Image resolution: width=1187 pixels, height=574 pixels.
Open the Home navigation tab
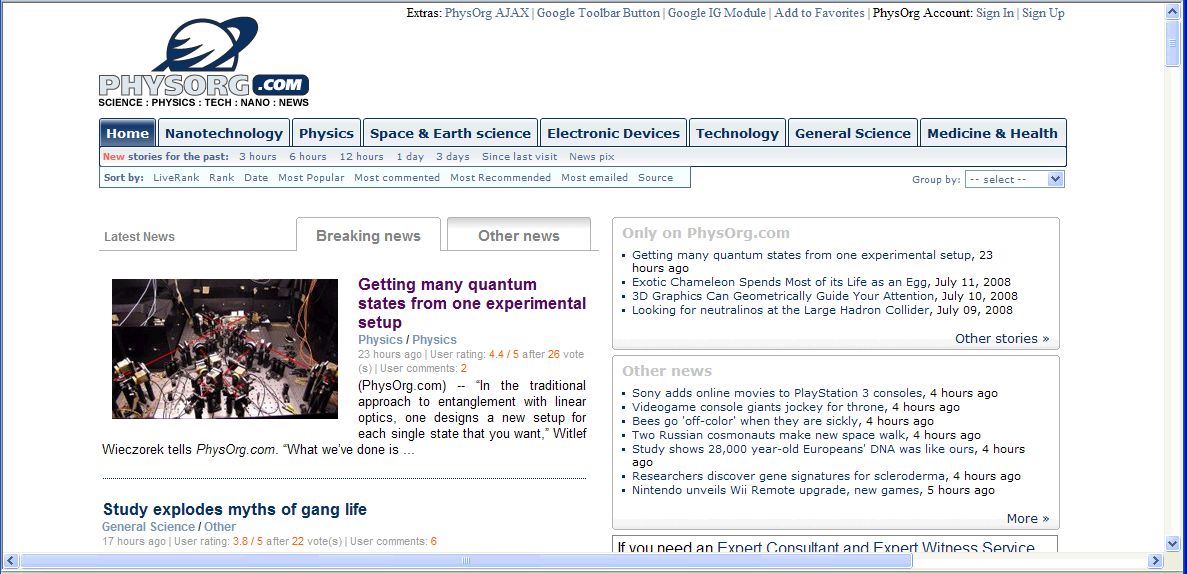127,133
